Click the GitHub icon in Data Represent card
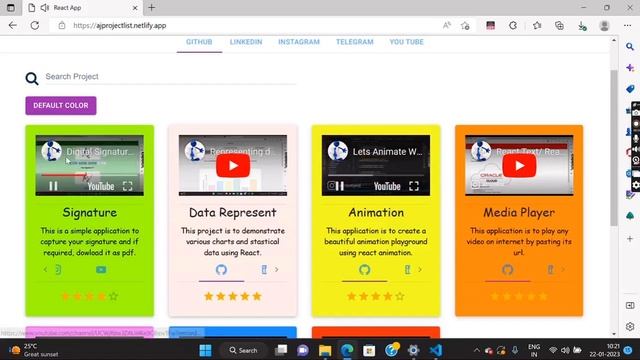 221,269
